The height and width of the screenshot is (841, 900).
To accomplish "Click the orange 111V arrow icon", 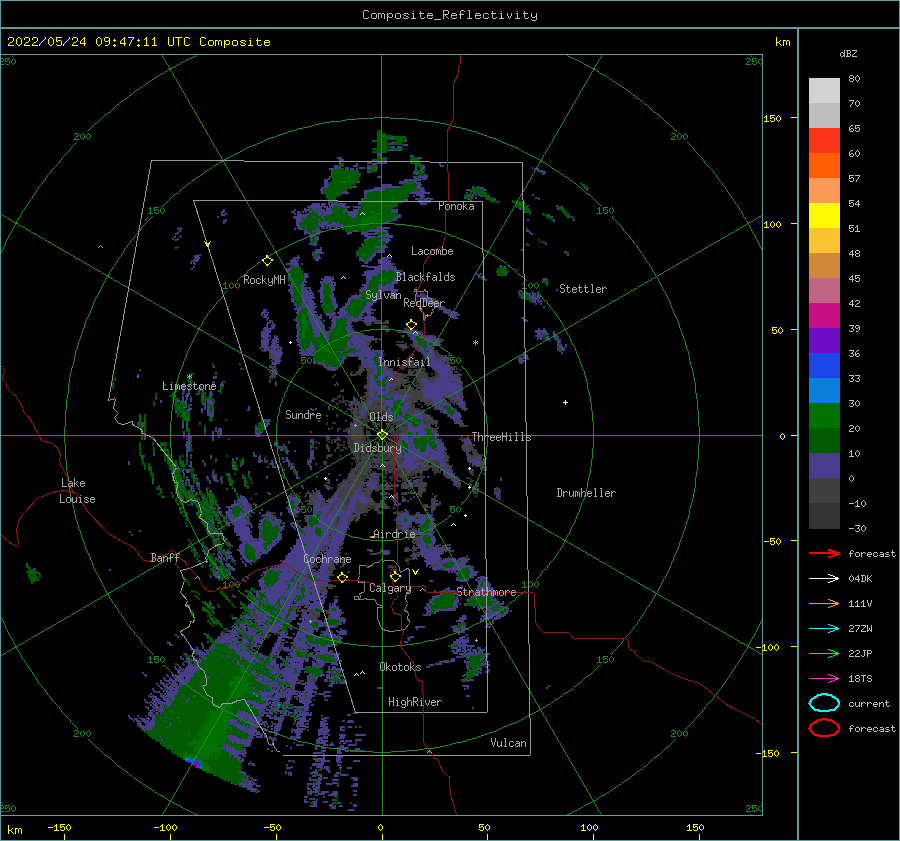I will (824, 603).
